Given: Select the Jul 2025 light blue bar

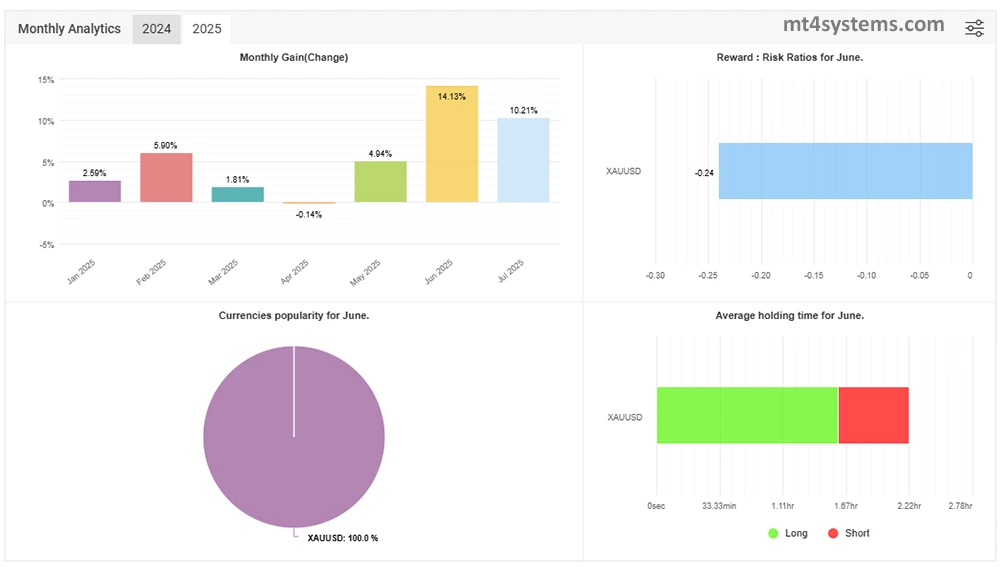Looking at the screenshot, I should tap(523, 160).
